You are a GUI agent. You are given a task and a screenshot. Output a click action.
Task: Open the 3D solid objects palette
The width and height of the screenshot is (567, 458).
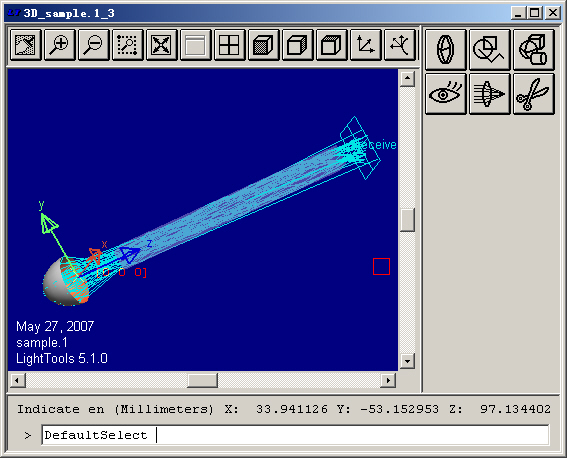[534, 50]
